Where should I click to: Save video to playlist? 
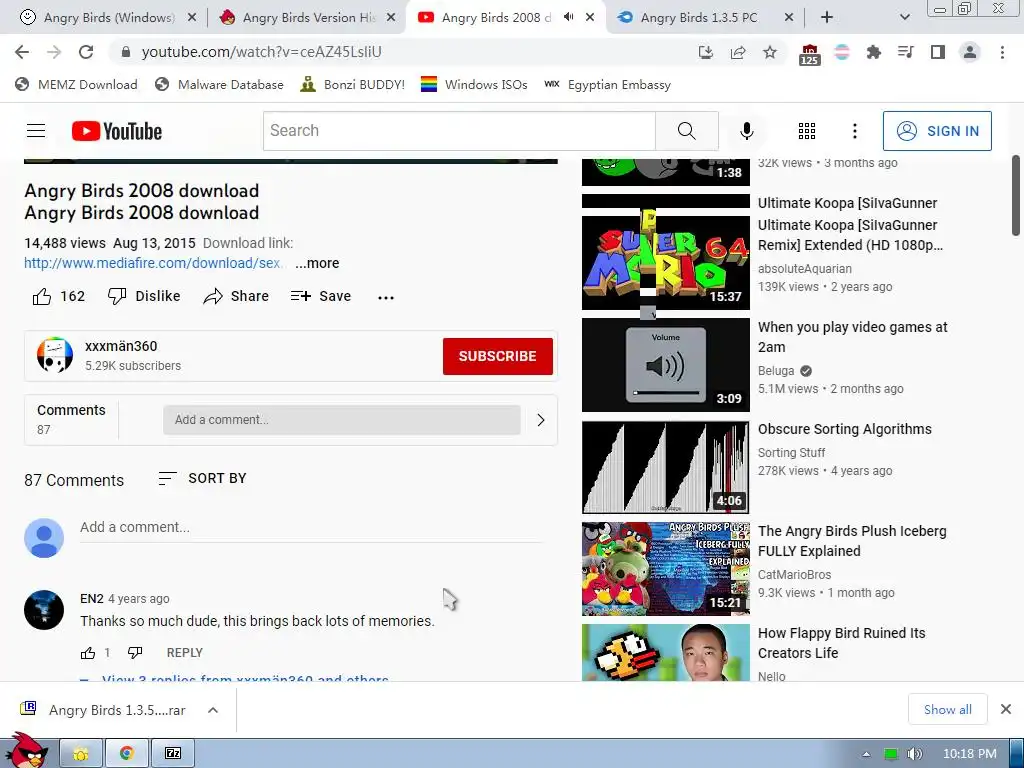pos(321,296)
